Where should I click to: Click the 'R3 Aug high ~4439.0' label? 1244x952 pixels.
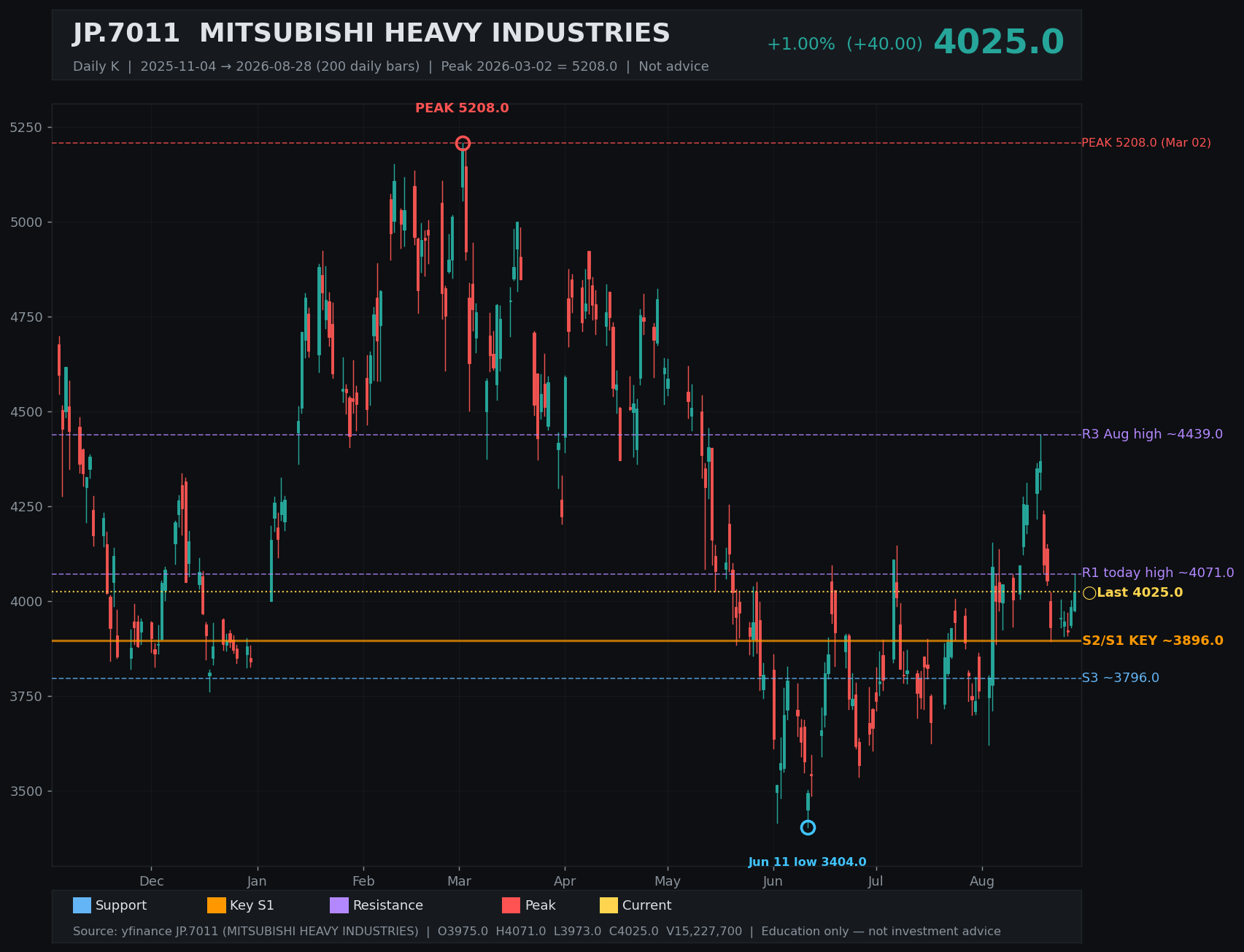[x=1152, y=434]
